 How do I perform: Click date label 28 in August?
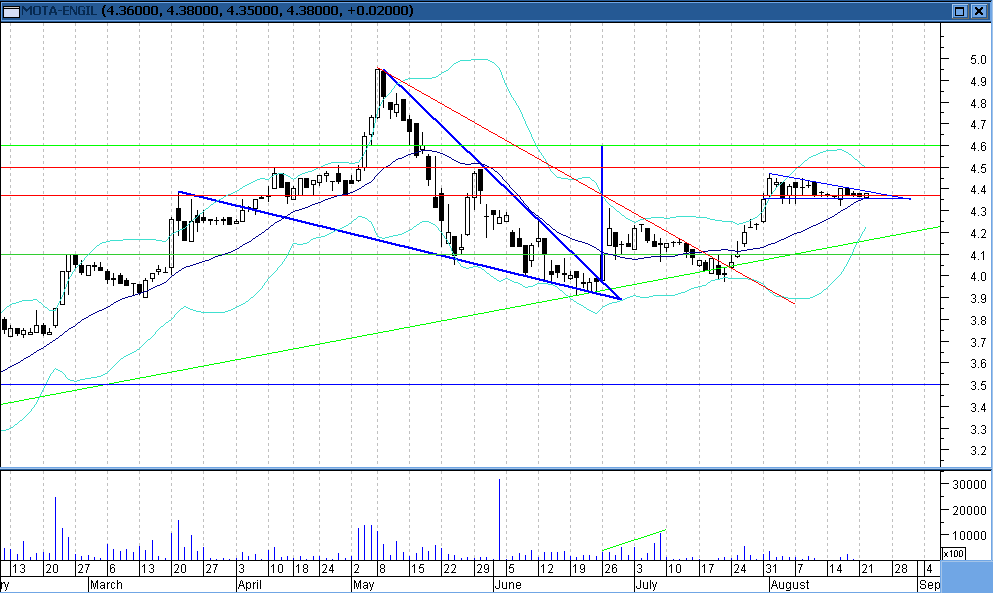[900, 569]
